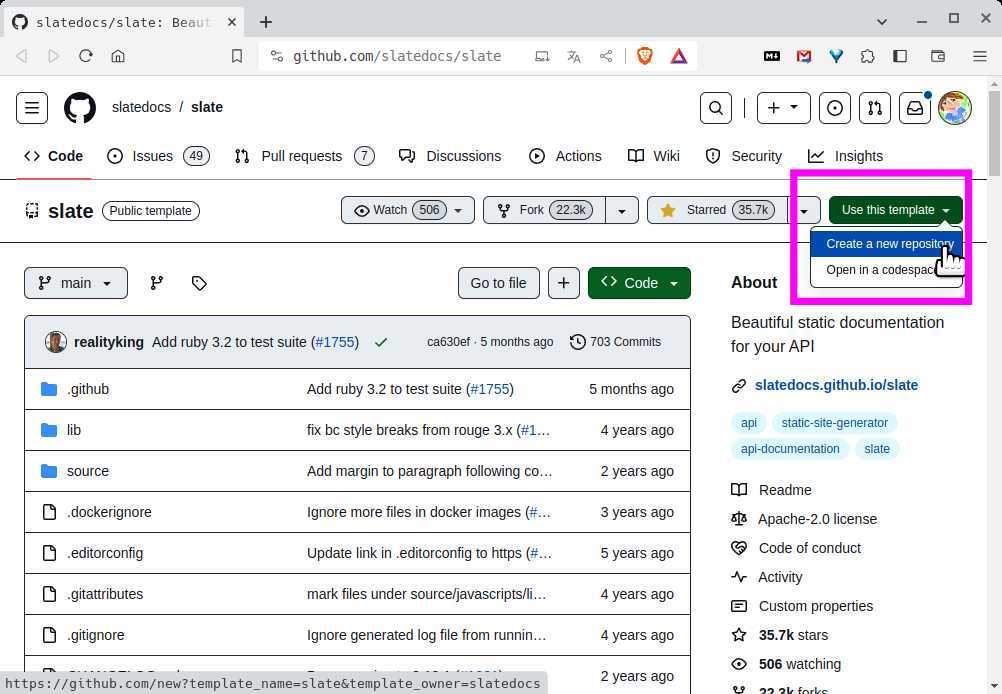The image size is (1002, 694).
Task: View branches icon next to main
Action: [157, 283]
